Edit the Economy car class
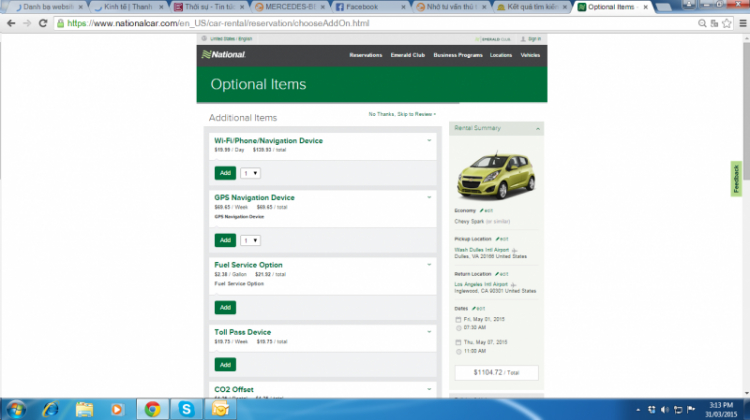Screen dimensions: 750x420 point(486,210)
